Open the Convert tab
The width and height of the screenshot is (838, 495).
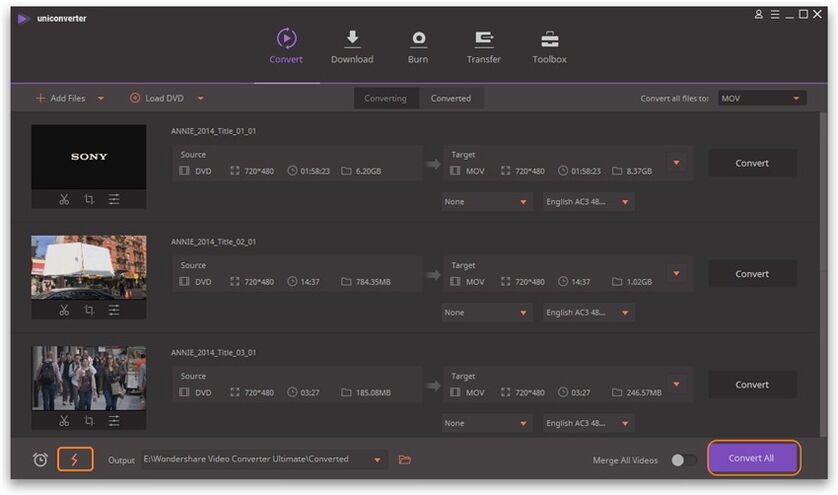286,47
